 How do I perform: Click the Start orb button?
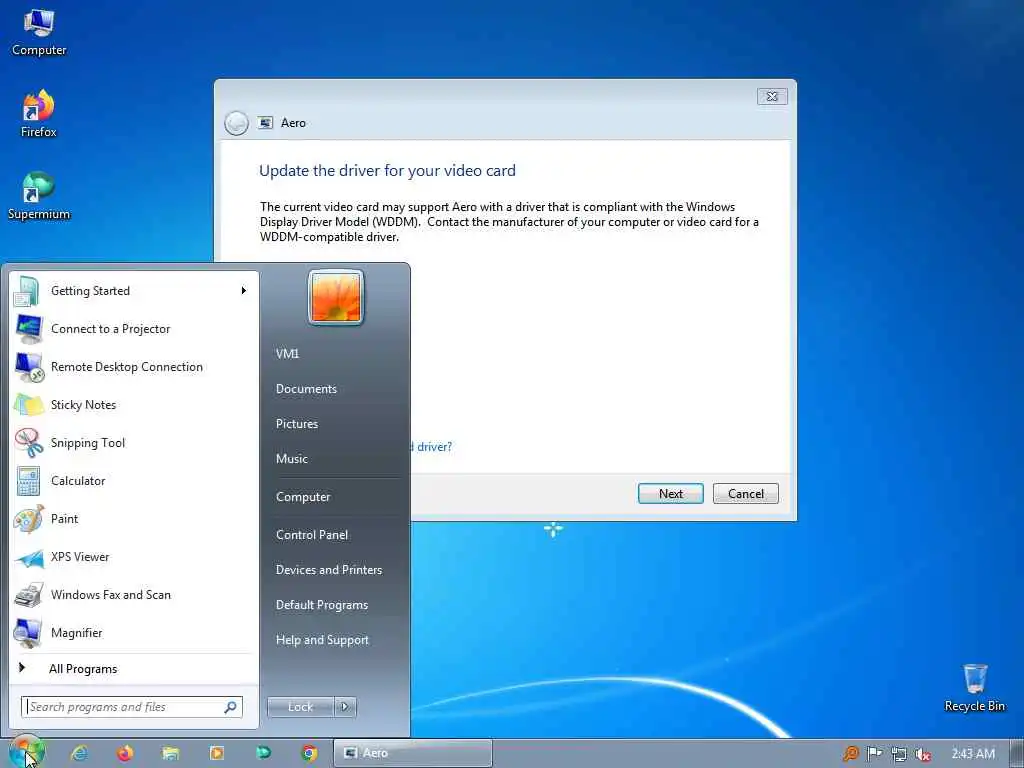[x=27, y=753]
